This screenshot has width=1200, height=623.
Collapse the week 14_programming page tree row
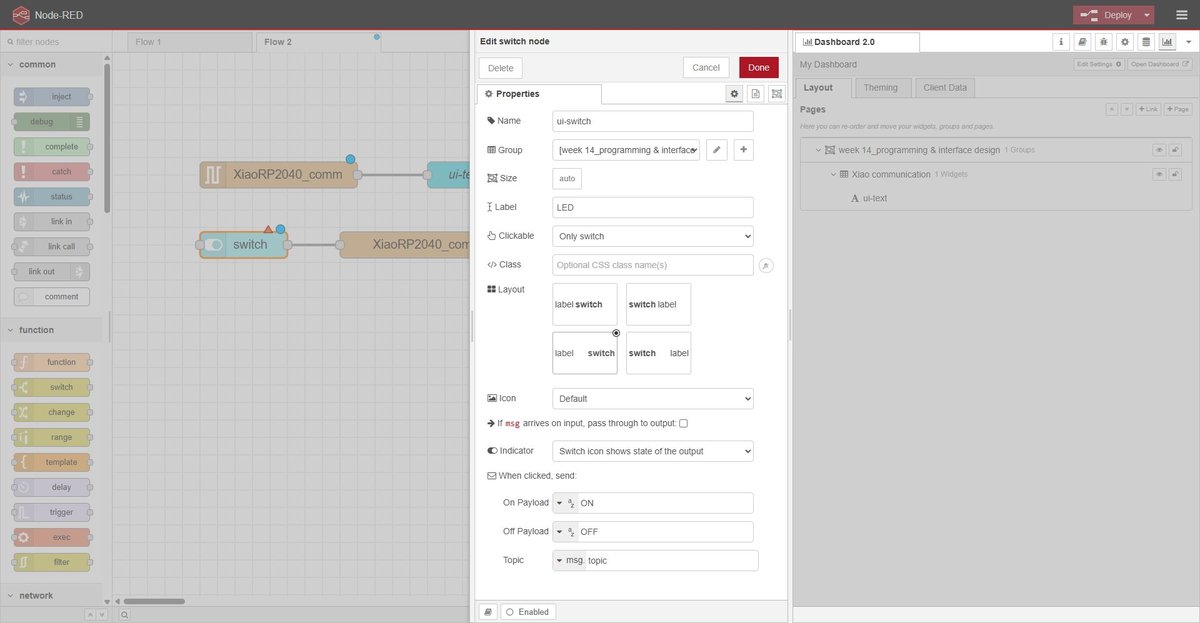click(818, 150)
